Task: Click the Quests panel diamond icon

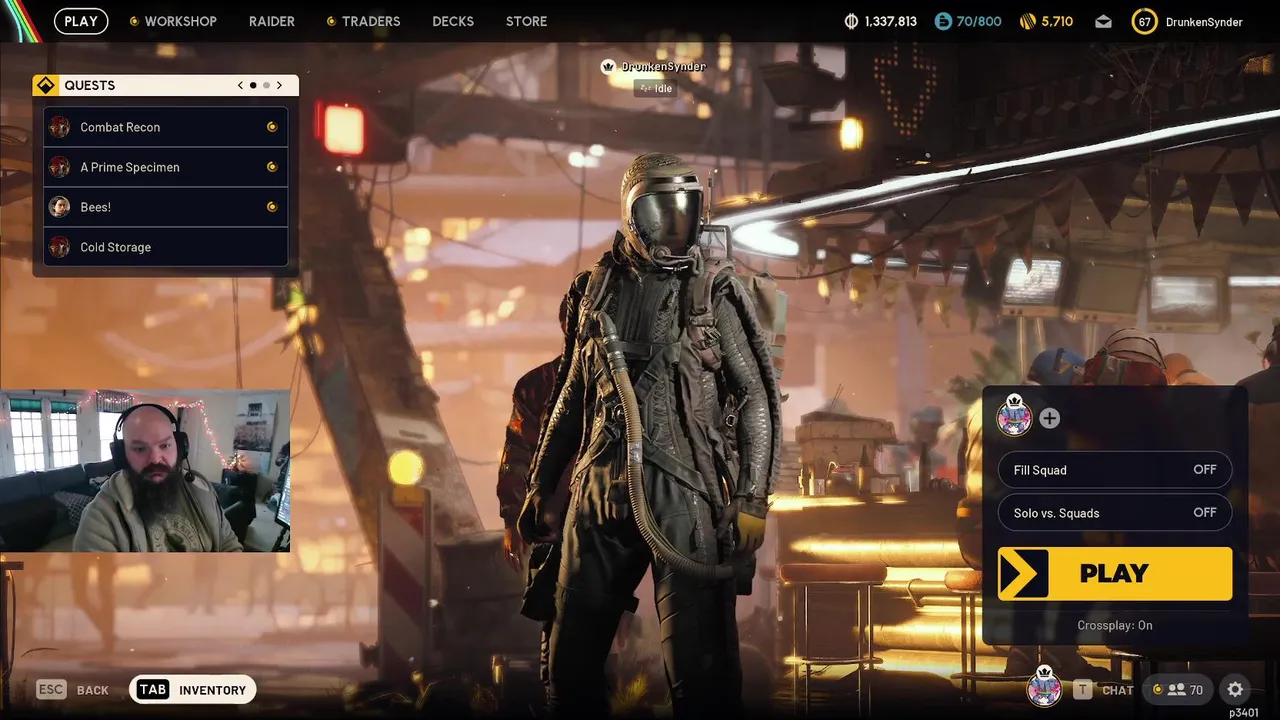Action: tap(45, 85)
